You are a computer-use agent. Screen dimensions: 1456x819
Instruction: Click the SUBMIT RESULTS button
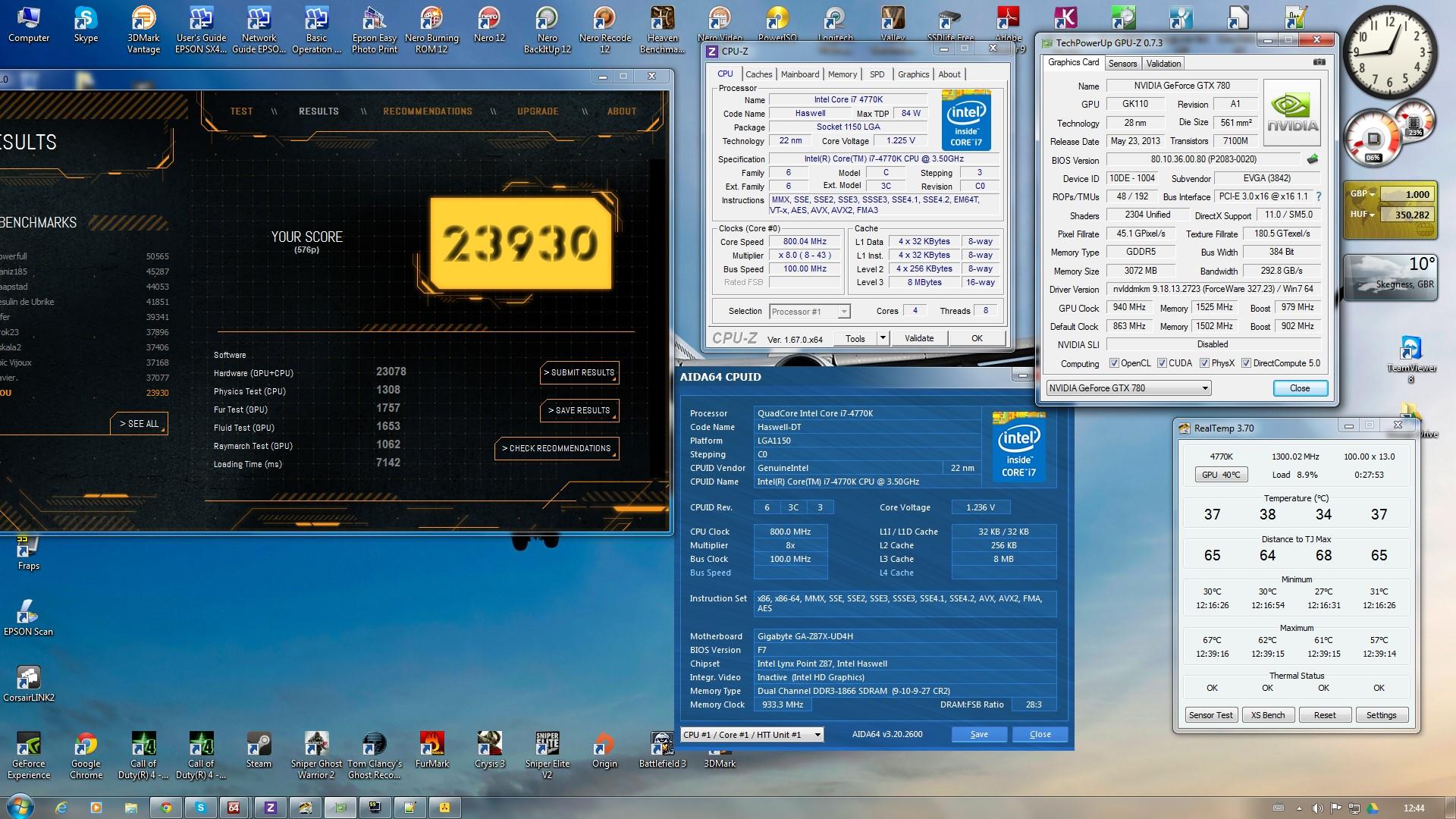coord(579,372)
